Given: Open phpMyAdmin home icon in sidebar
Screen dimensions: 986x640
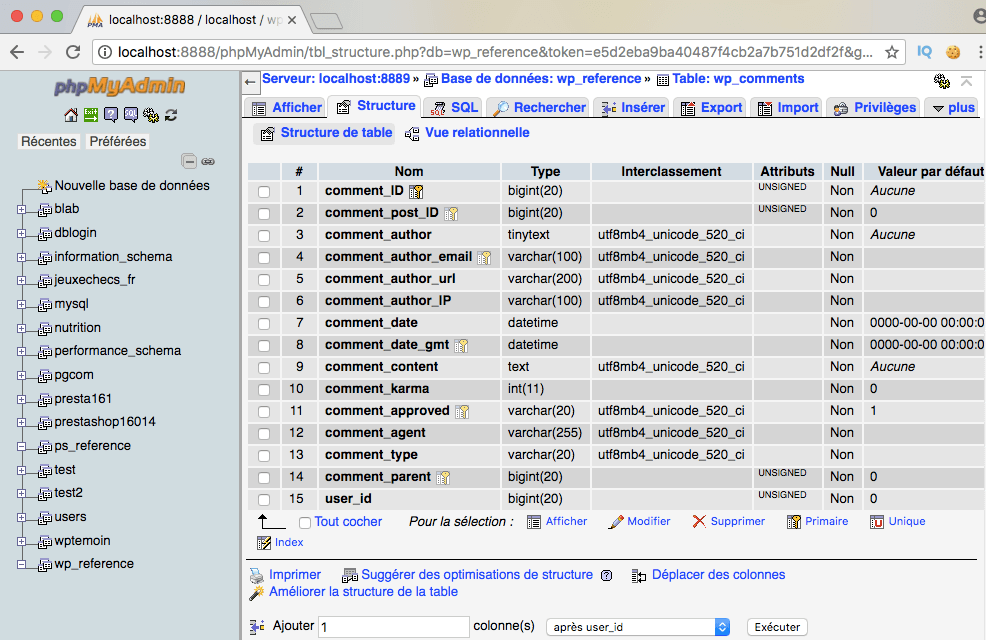Looking at the screenshot, I should pos(71,115).
